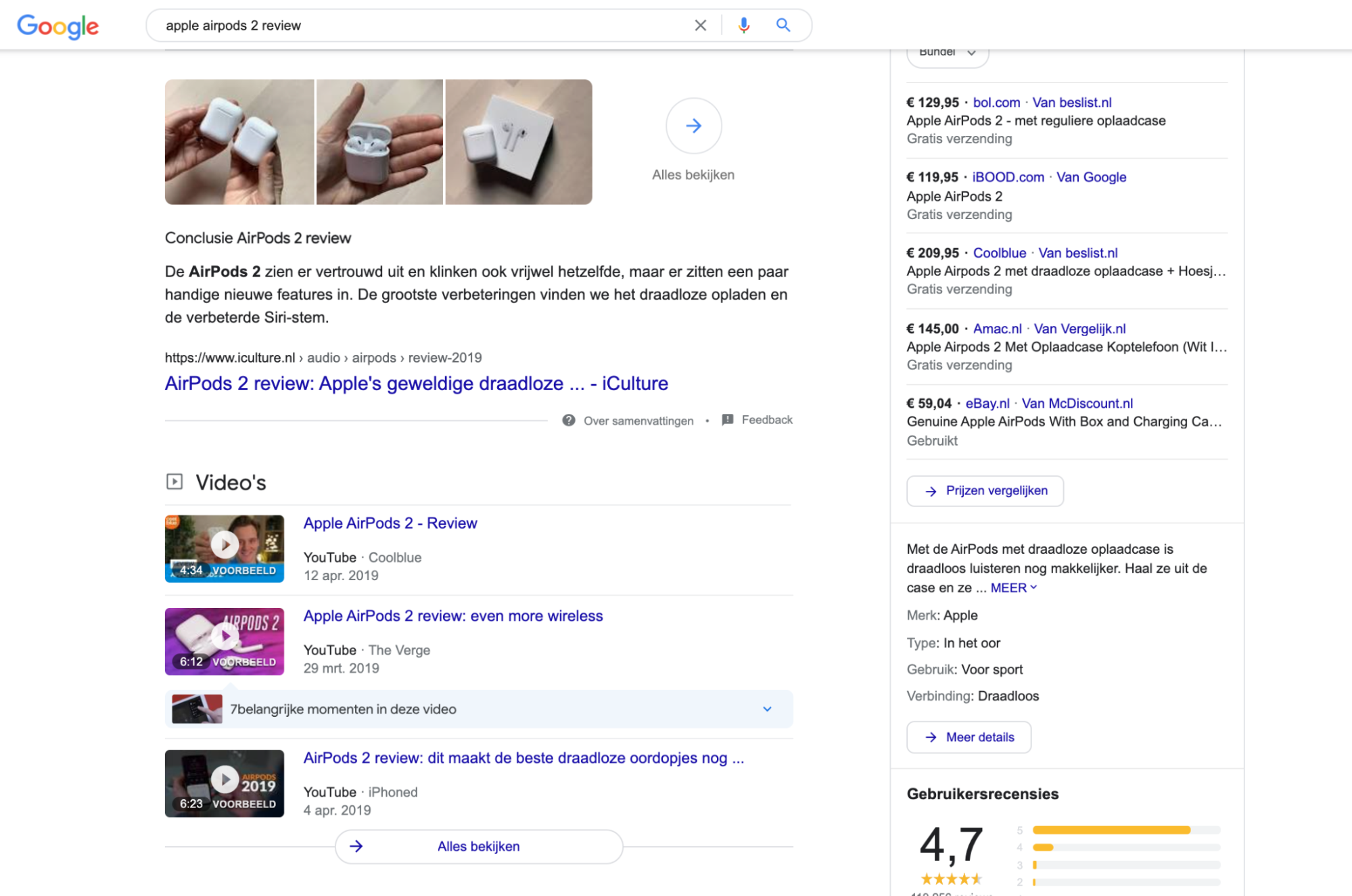Viewport: 1352px width, 896px height.
Task: Open iBOOD.com offer for € 119,95
Action: click(x=1008, y=177)
